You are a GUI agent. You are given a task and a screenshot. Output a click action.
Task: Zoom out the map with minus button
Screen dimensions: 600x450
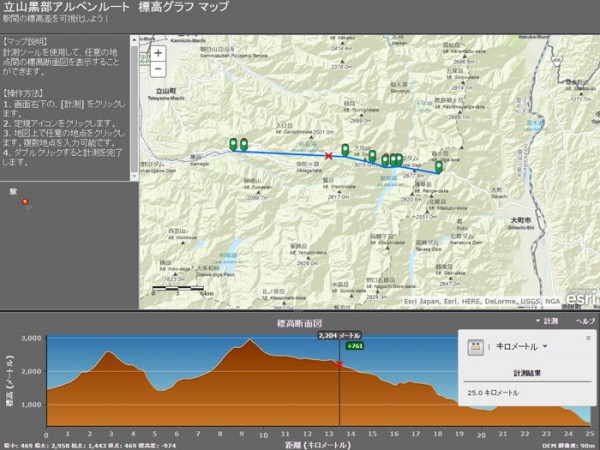pyautogui.click(x=158, y=69)
